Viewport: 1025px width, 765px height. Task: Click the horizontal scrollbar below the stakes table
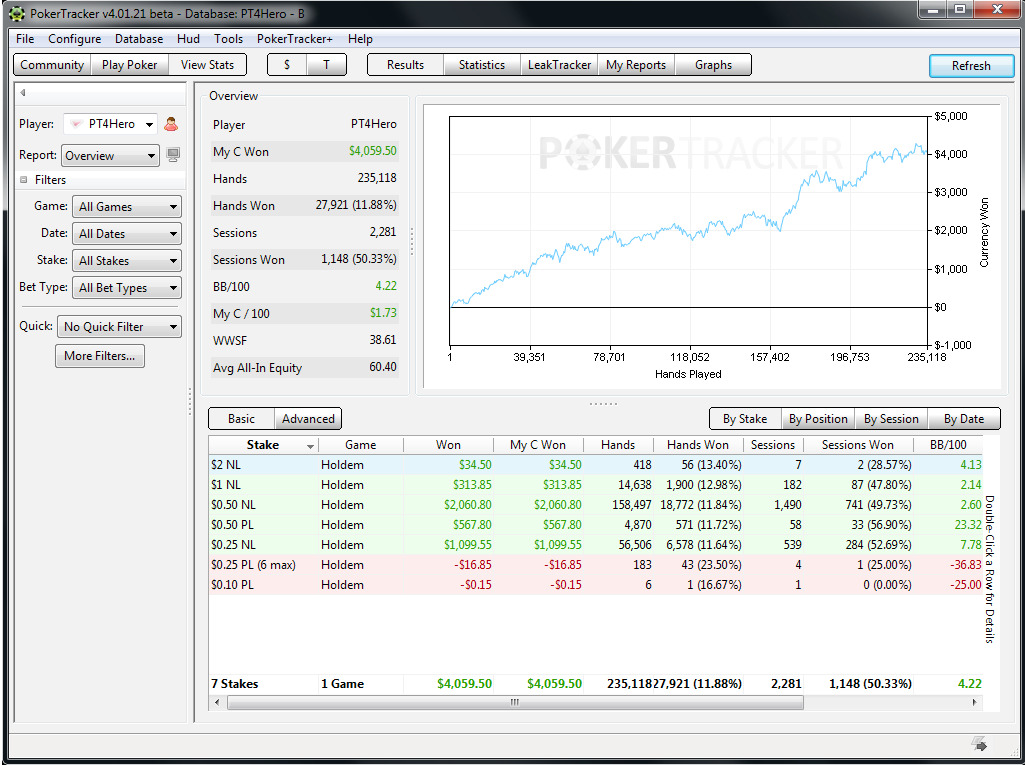point(513,703)
